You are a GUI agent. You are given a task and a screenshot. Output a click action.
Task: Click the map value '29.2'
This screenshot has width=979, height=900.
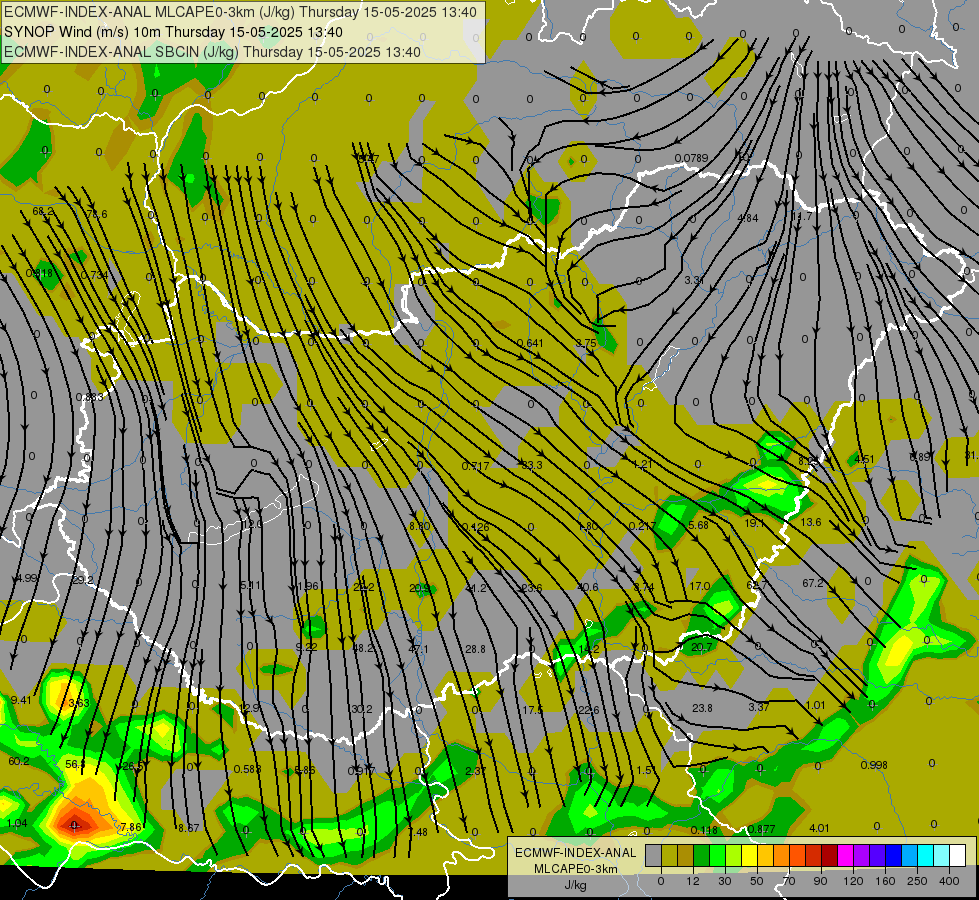(x=82, y=580)
